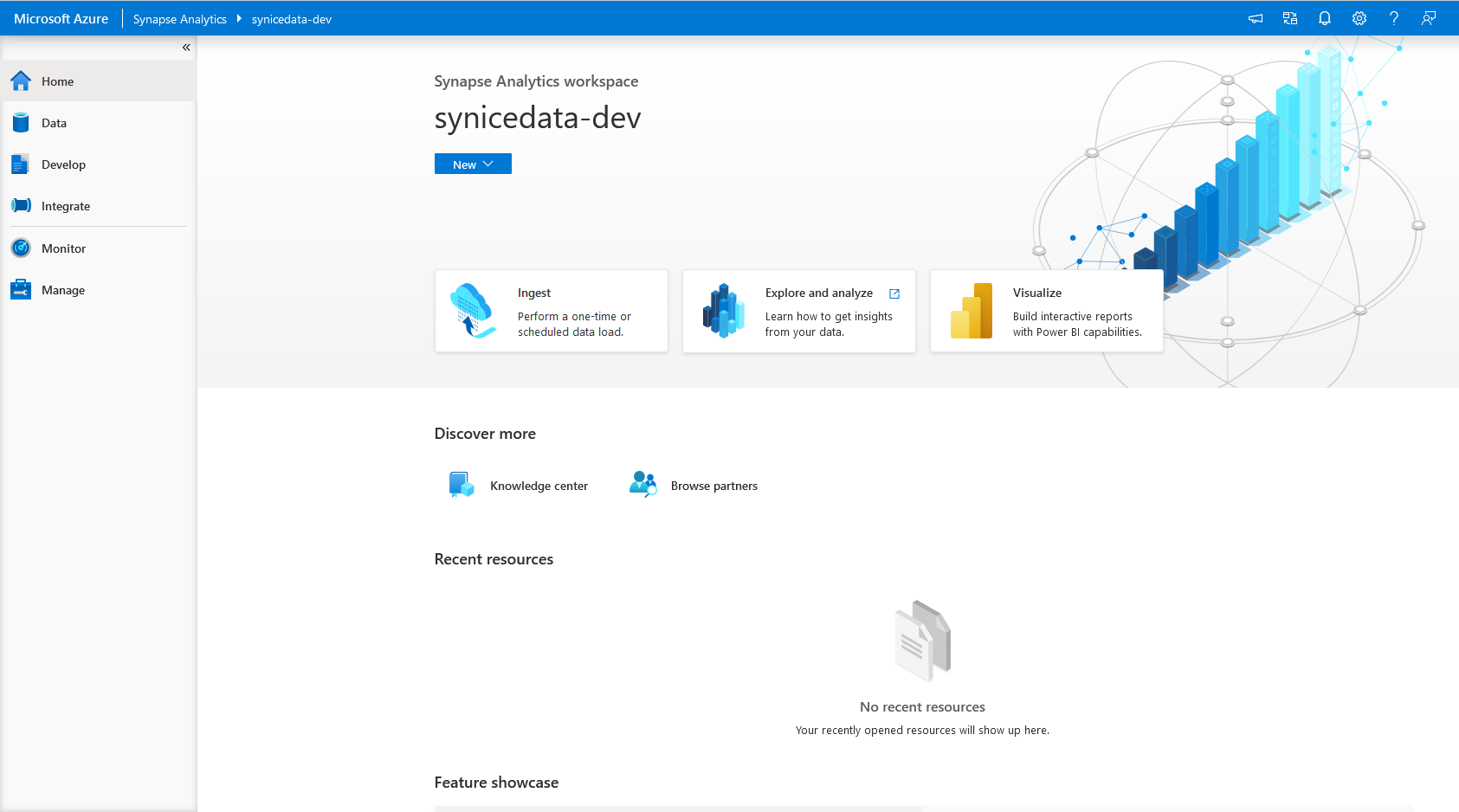1459x812 pixels.
Task: Open the Monitor hub label
Action: 63,248
